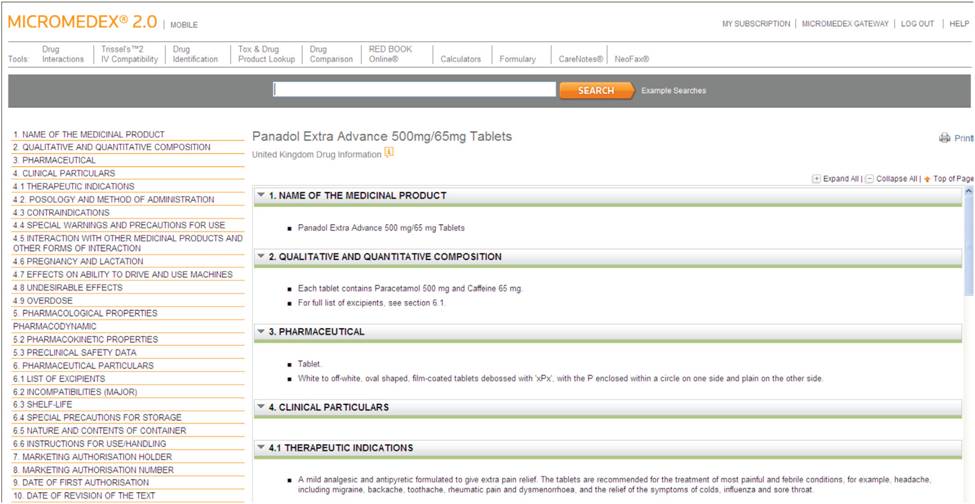
Task: Collapse section 4.1 Therapeutic Indications
Action: coord(261,447)
